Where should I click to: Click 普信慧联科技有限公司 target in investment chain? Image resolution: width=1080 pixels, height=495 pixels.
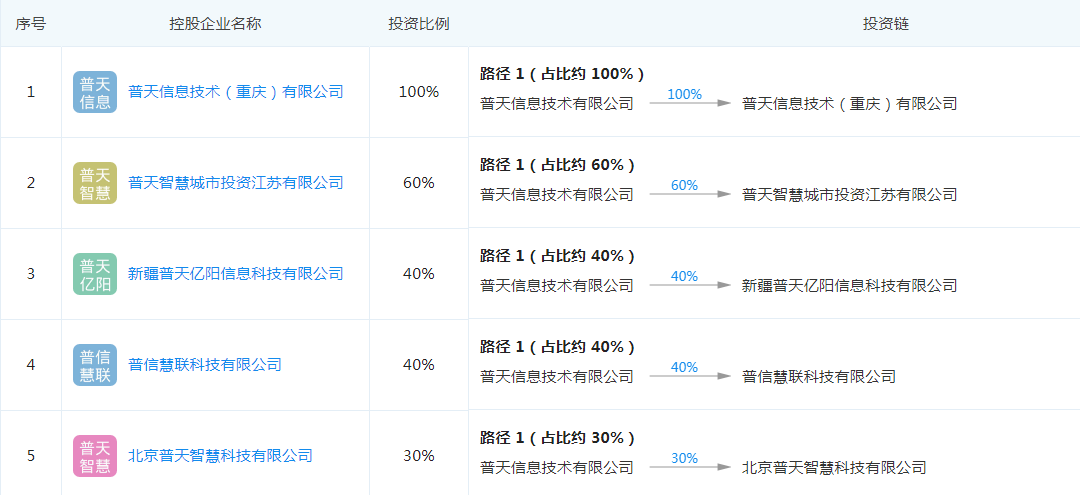click(818, 377)
